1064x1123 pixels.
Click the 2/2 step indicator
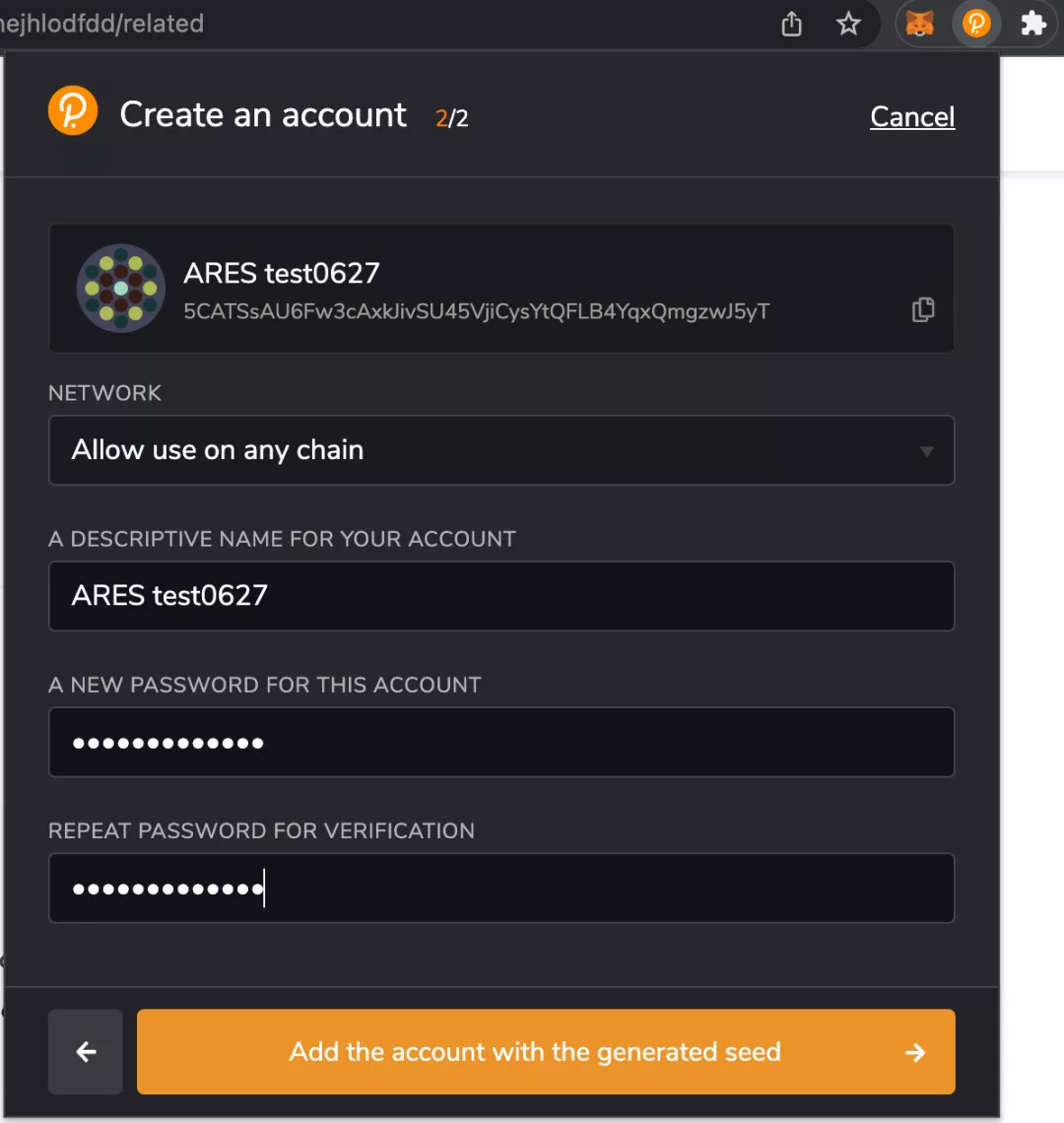tap(451, 118)
